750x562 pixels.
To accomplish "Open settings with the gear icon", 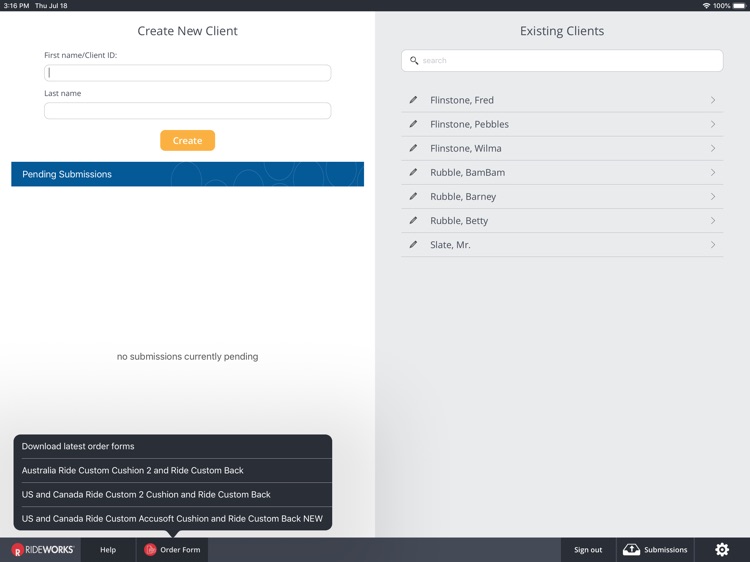I will point(722,550).
